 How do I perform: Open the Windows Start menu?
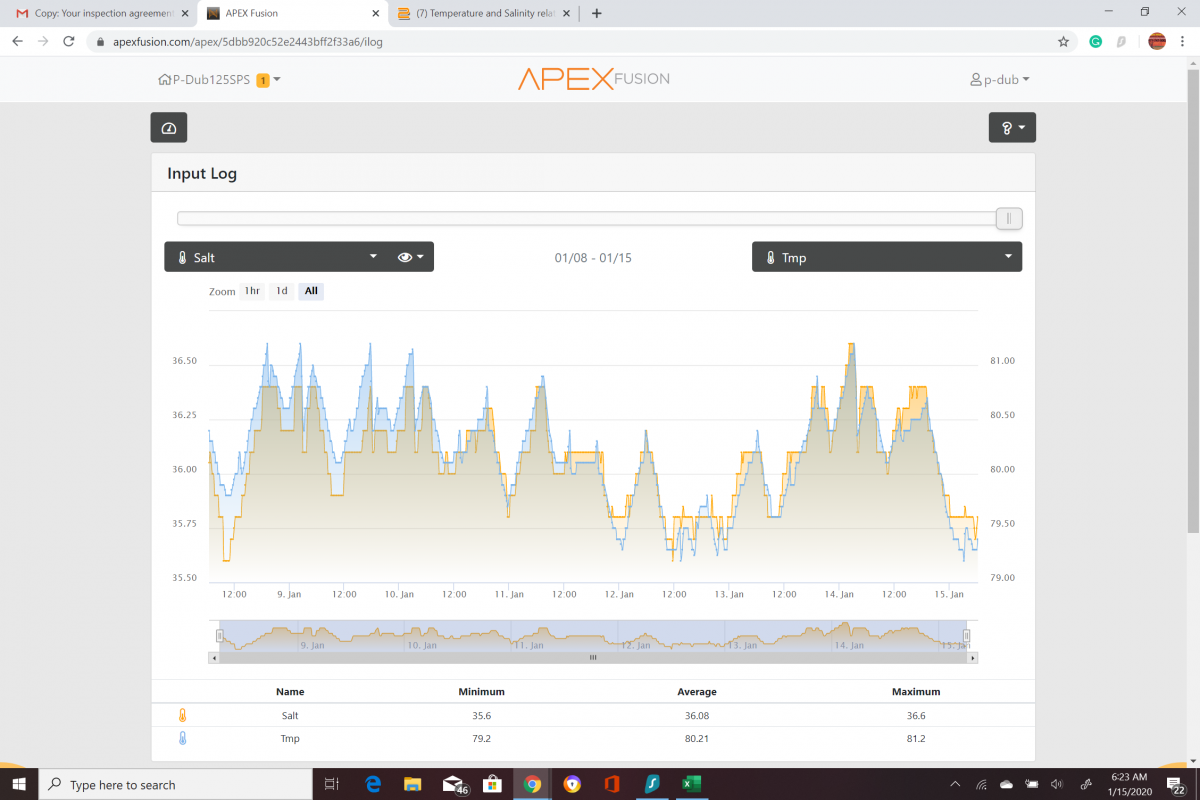pyautogui.click(x=19, y=784)
